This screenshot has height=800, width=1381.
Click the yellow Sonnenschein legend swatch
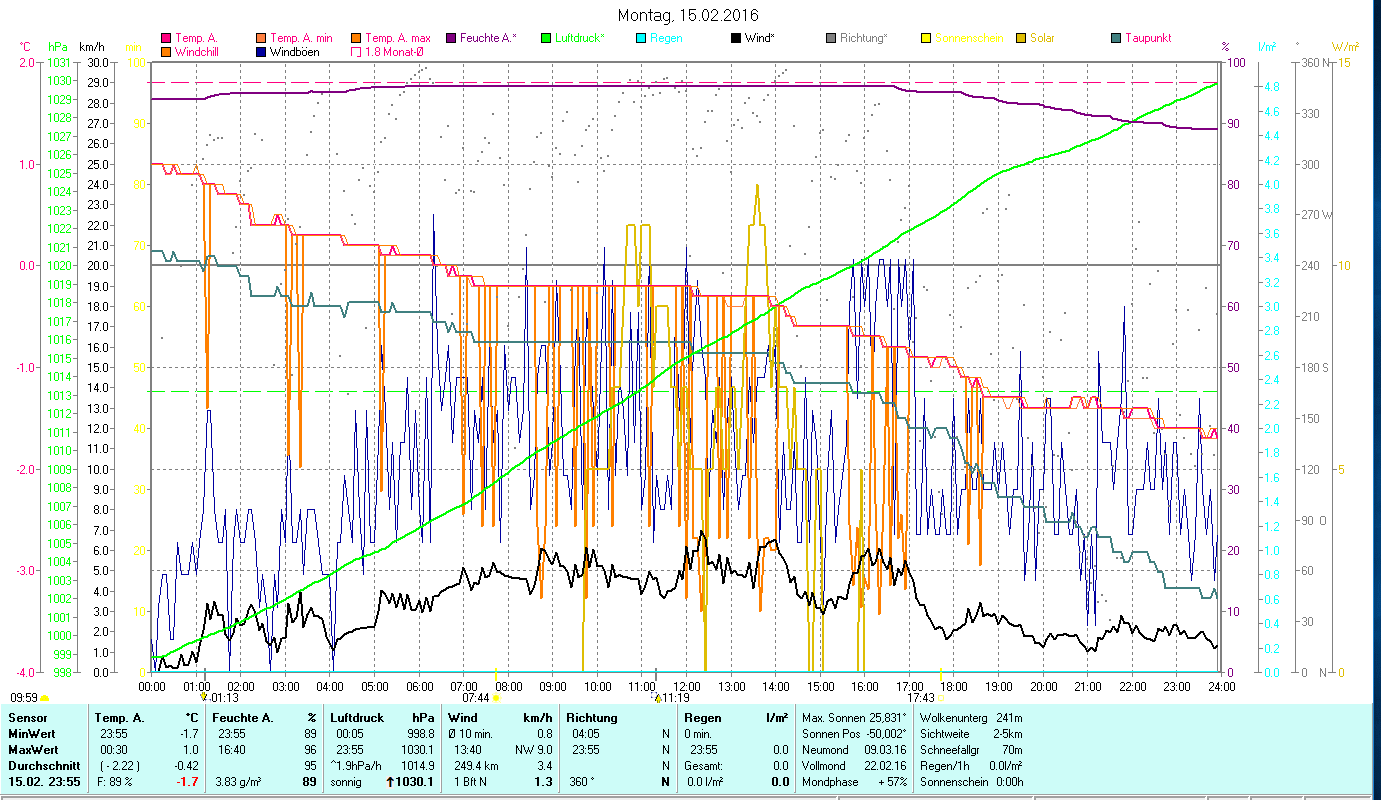927,38
